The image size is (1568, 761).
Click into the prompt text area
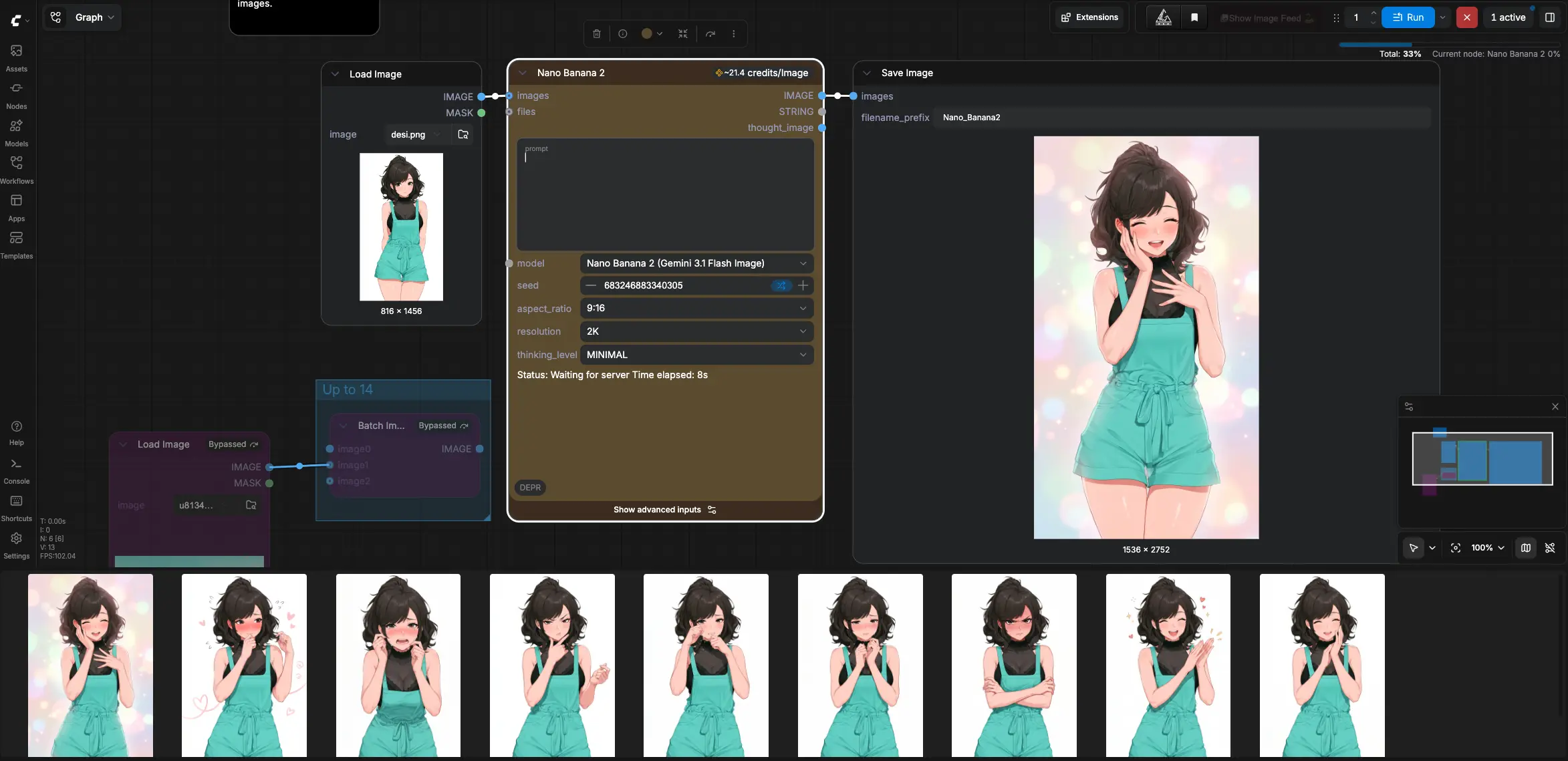[x=665, y=194]
